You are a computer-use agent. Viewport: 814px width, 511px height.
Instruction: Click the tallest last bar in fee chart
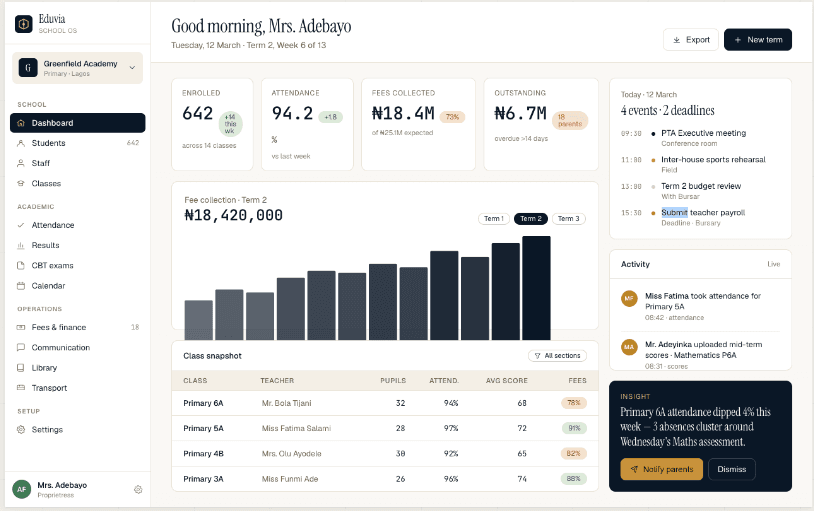tap(536, 288)
